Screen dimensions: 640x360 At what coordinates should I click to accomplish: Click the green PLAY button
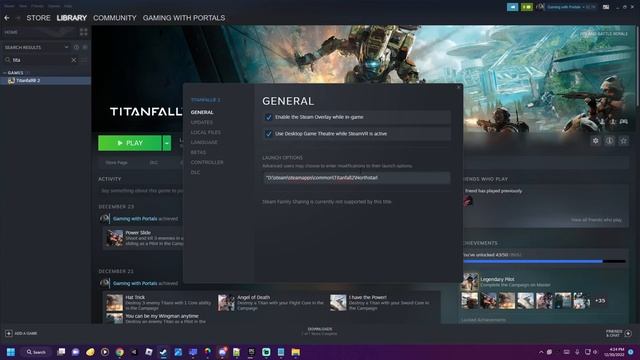130,143
